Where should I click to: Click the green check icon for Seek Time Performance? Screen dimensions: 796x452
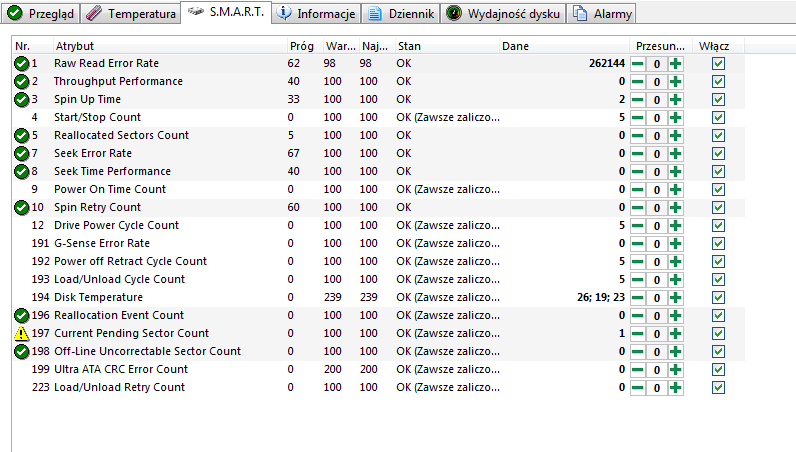click(21, 172)
